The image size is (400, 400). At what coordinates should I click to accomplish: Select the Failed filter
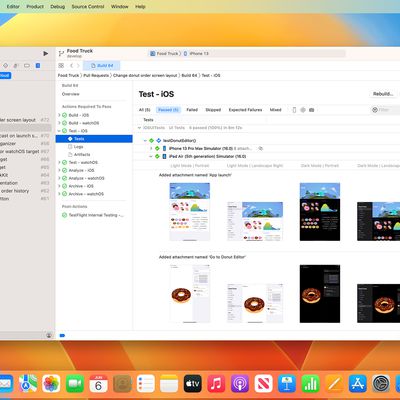point(192,110)
